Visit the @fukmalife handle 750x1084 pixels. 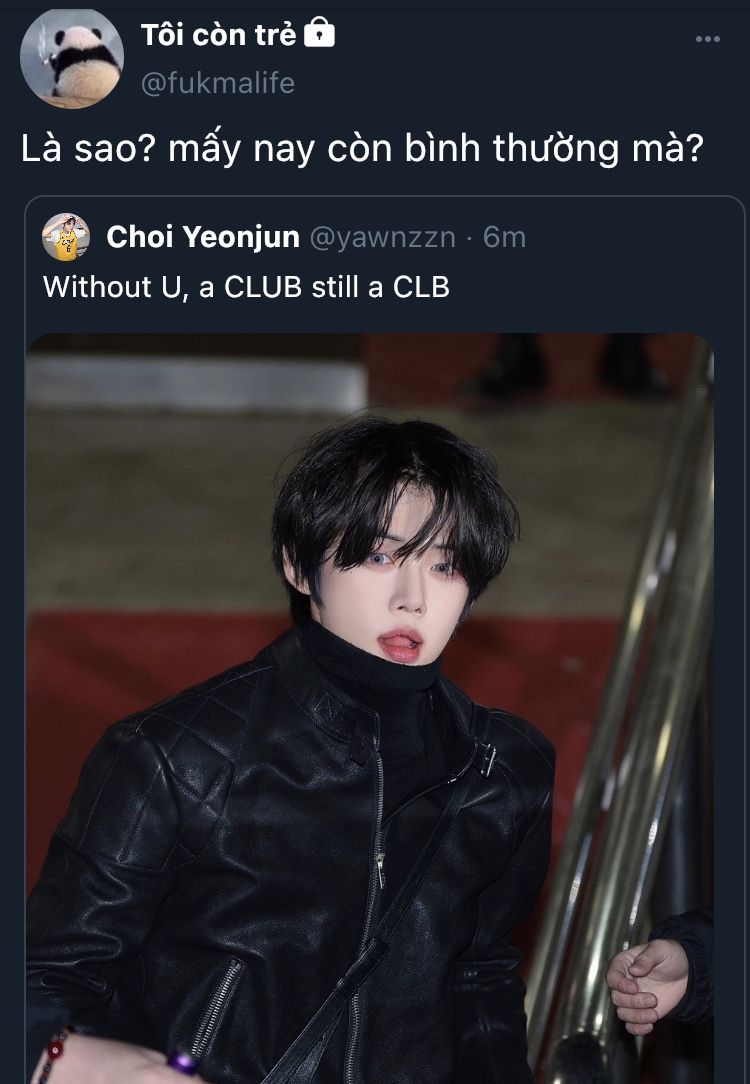218,83
